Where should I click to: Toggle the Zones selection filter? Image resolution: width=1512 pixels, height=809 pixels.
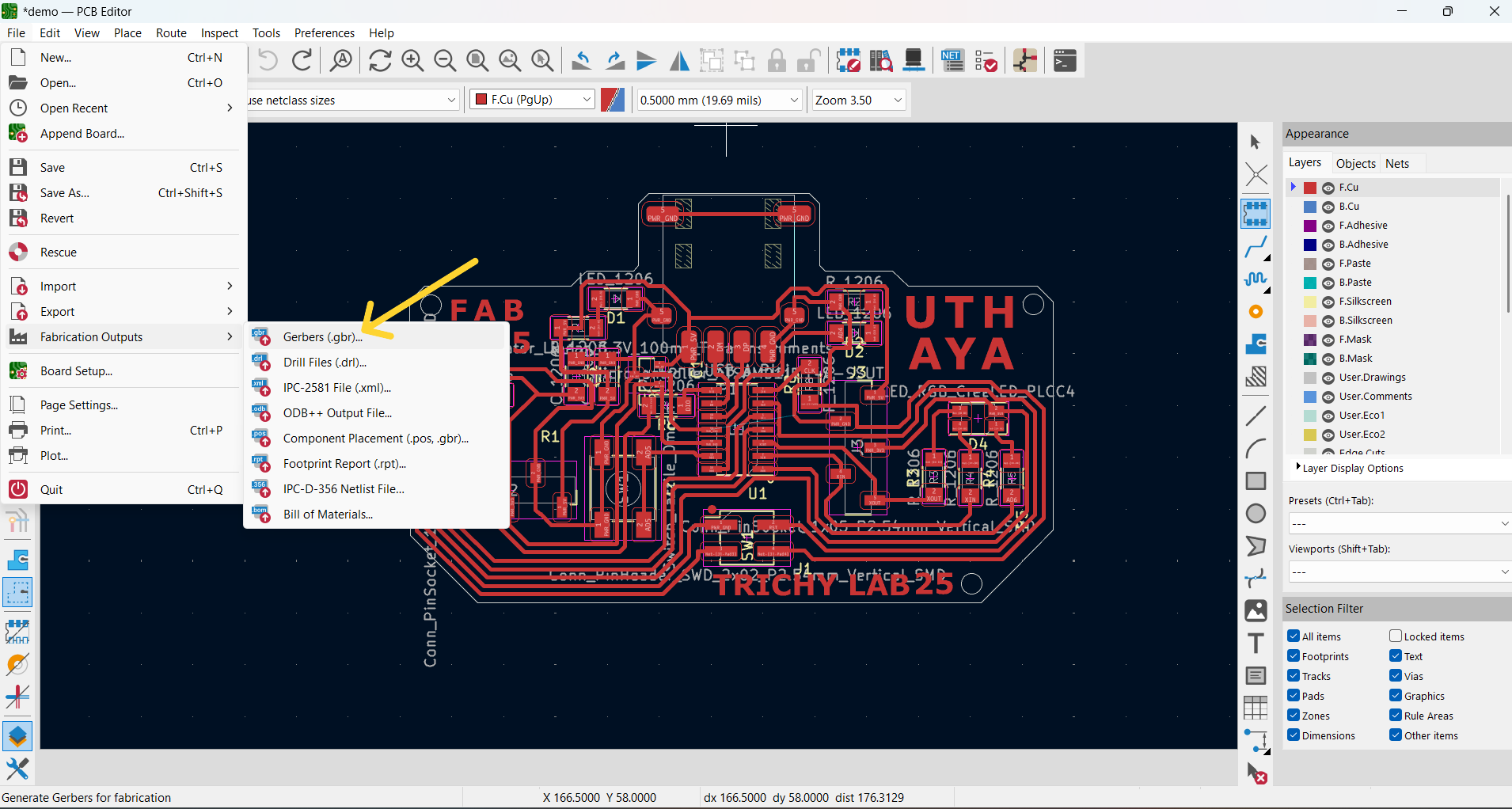[1294, 715]
